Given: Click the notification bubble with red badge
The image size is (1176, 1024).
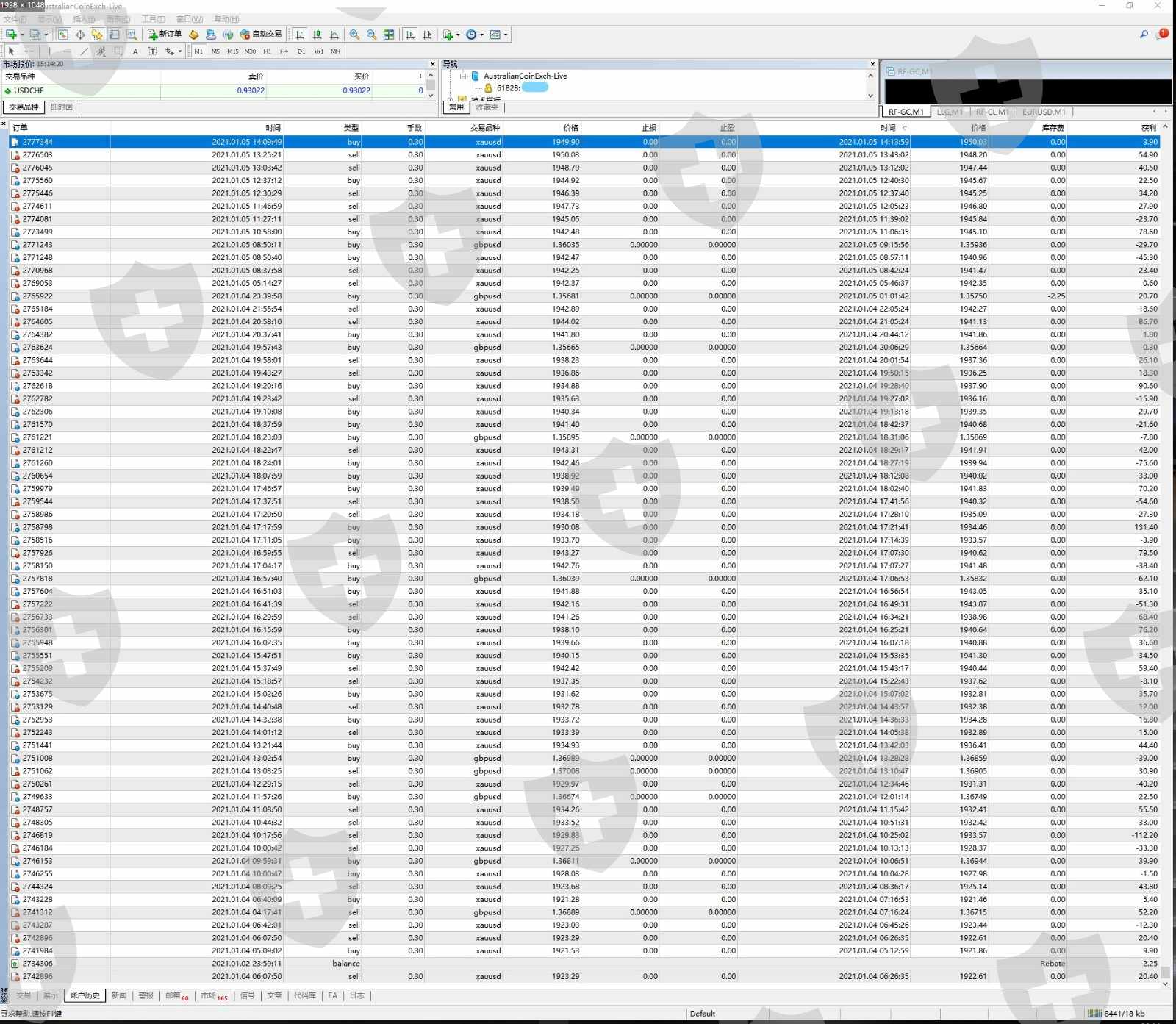Looking at the screenshot, I should tap(1162, 34).
